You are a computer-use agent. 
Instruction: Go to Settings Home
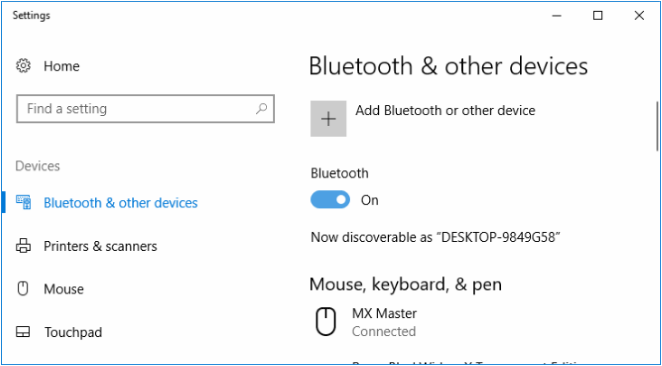(x=62, y=66)
